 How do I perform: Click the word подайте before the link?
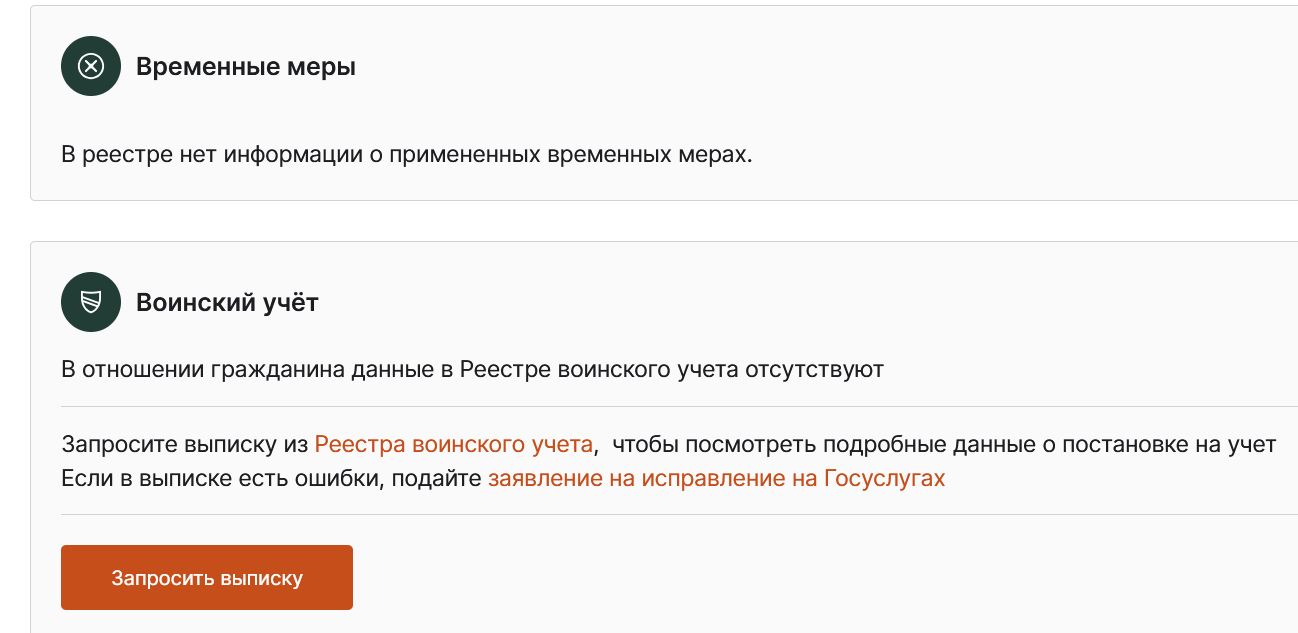click(x=437, y=478)
